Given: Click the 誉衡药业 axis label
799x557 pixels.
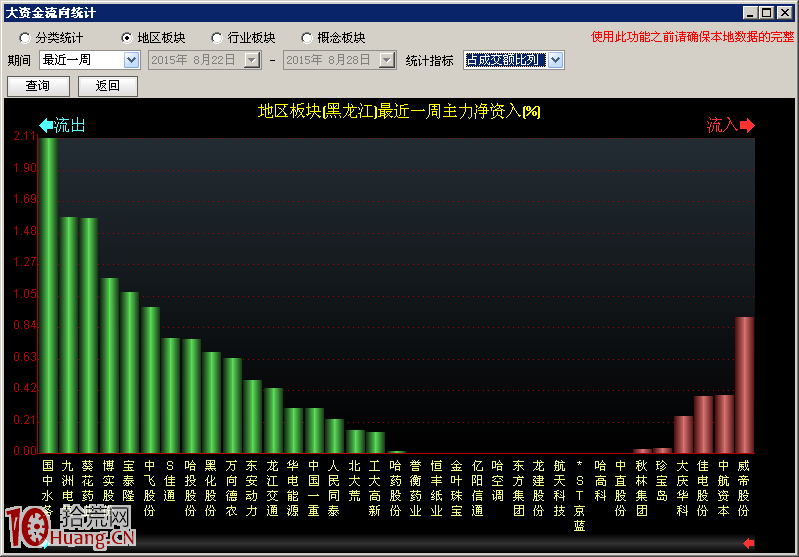Looking at the screenshot, I should [416, 488].
